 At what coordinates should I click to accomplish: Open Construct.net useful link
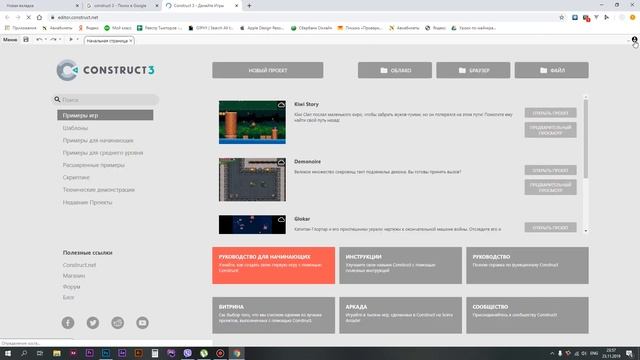79,265
